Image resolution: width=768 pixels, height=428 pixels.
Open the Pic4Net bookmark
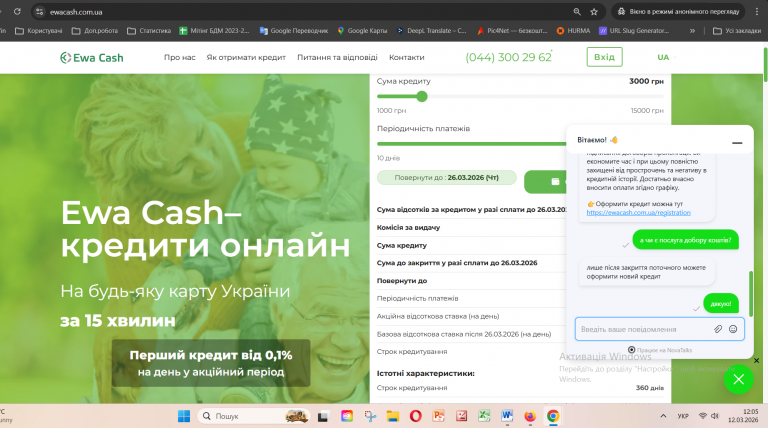512,31
